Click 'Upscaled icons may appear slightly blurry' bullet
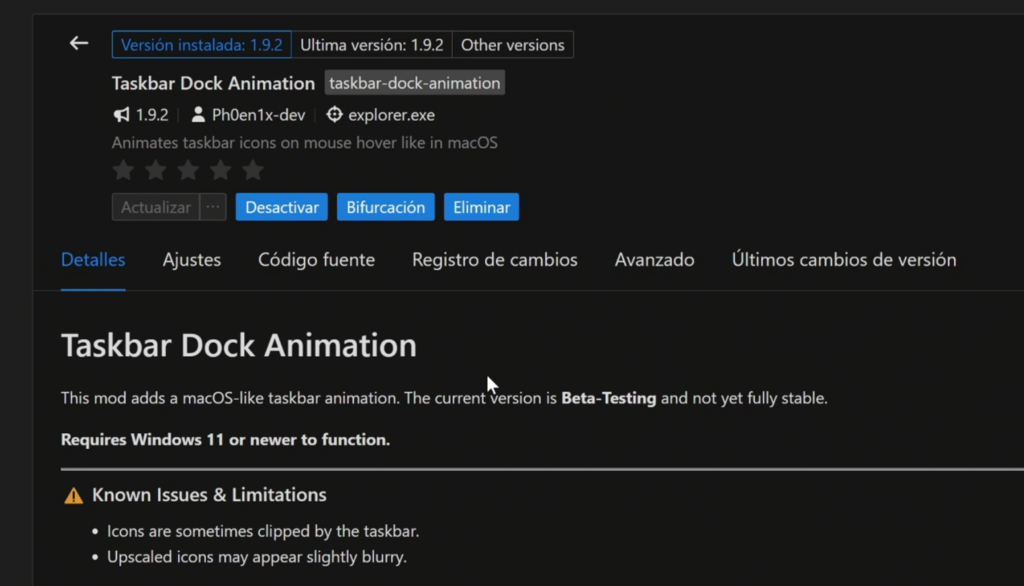 257,557
